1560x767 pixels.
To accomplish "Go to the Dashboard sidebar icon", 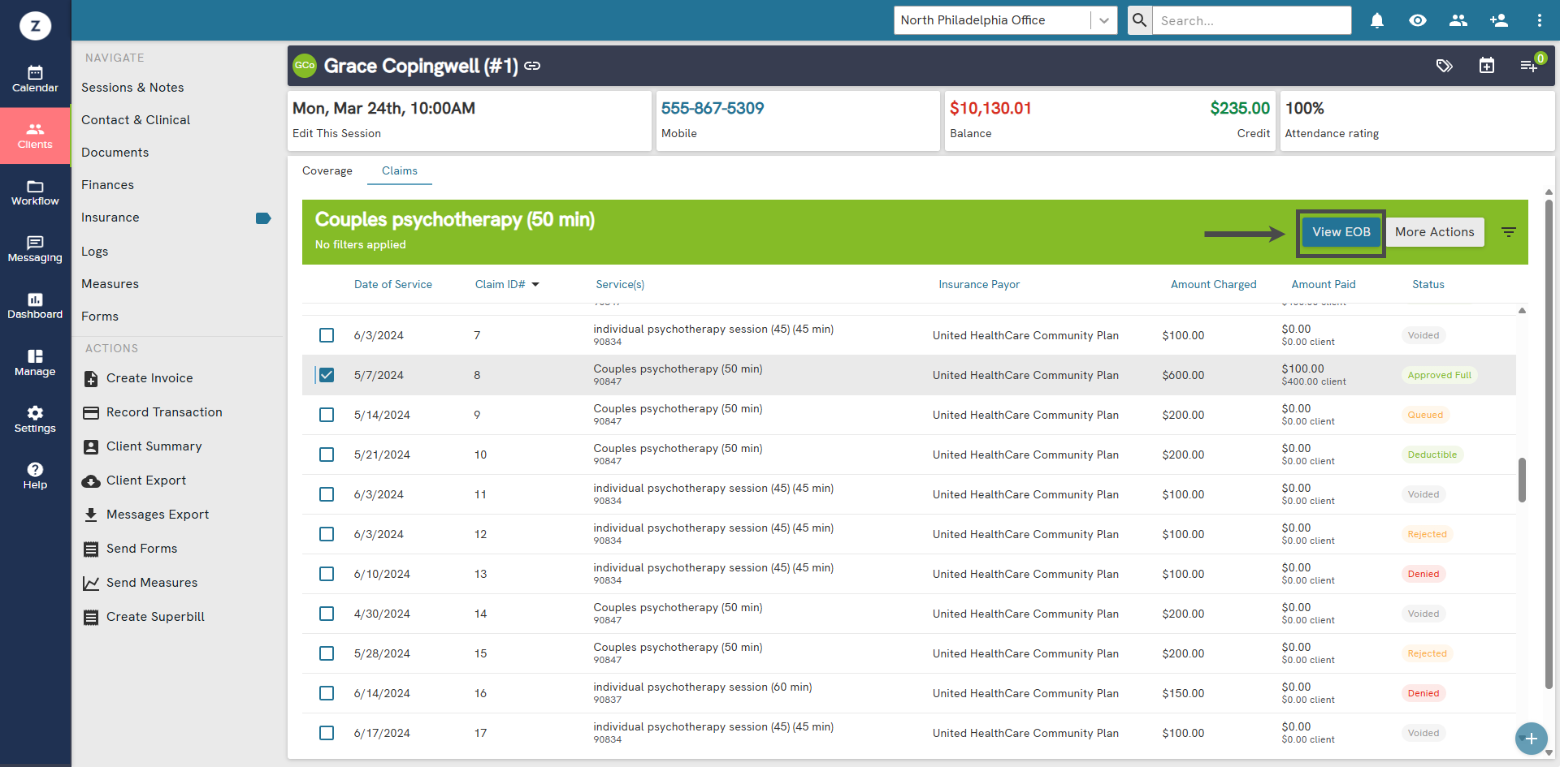I will tap(35, 306).
